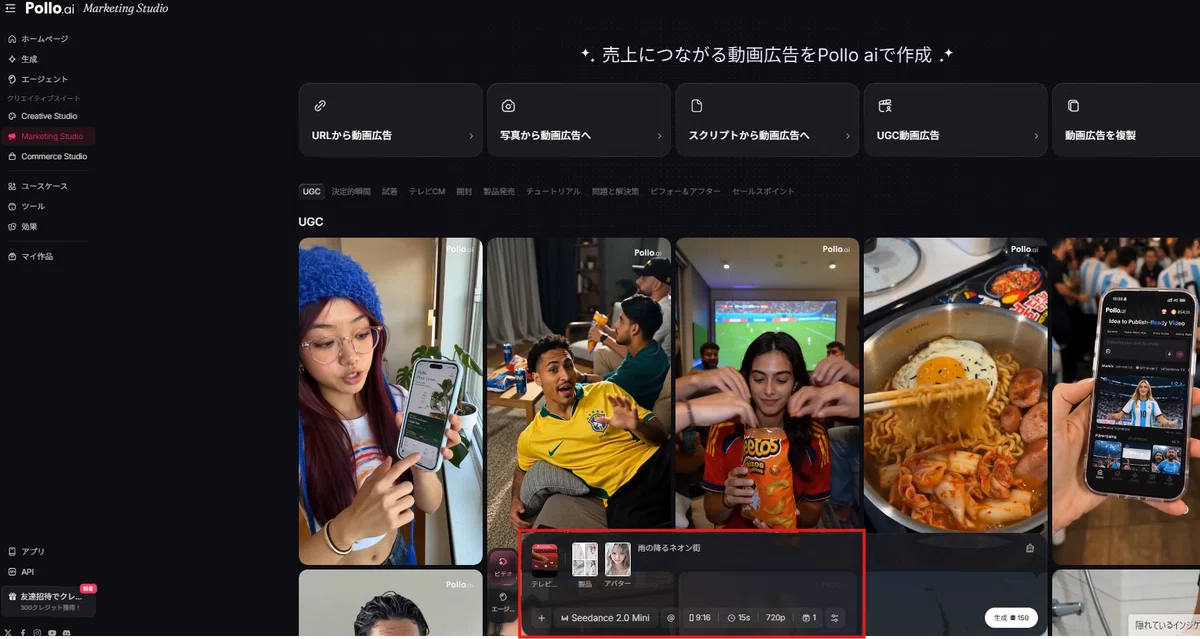The width and height of the screenshot is (1200, 639).
Task: Select Marketing Studio in sidebar
Action: pos(47,136)
